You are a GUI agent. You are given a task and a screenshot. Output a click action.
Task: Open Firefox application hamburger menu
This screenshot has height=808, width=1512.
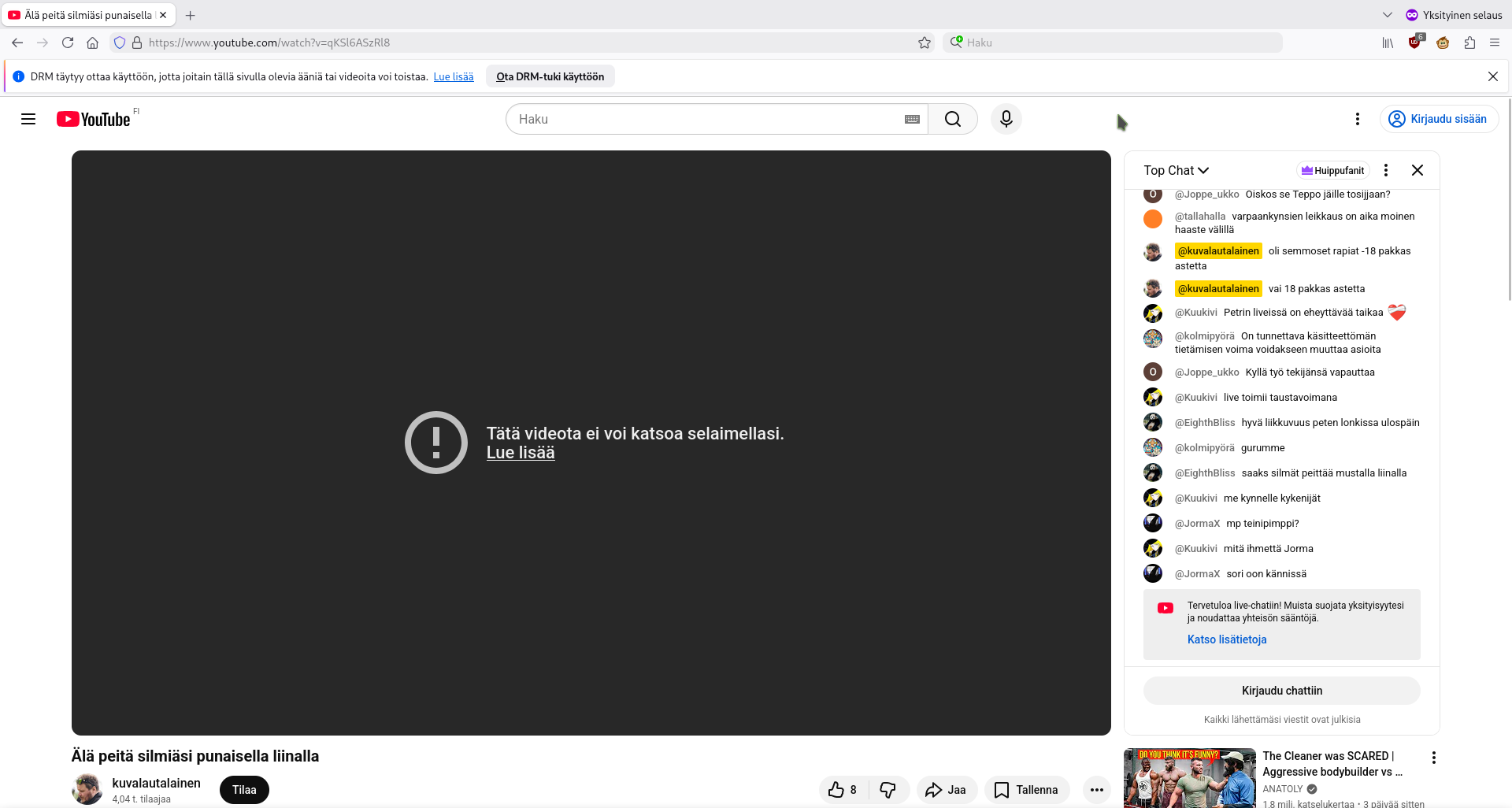pos(1494,43)
